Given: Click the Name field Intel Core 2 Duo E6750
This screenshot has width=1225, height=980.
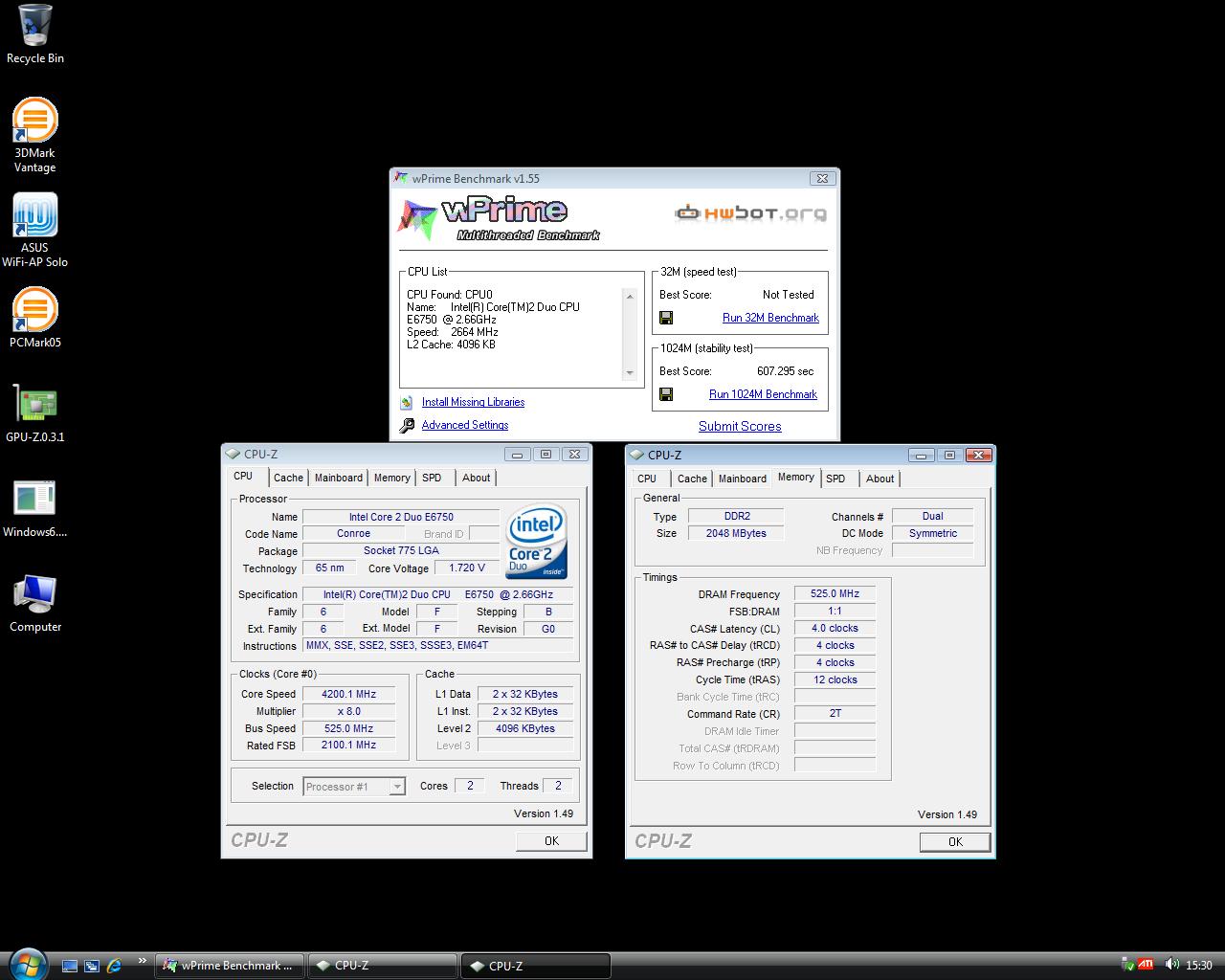Looking at the screenshot, I should tap(401, 517).
